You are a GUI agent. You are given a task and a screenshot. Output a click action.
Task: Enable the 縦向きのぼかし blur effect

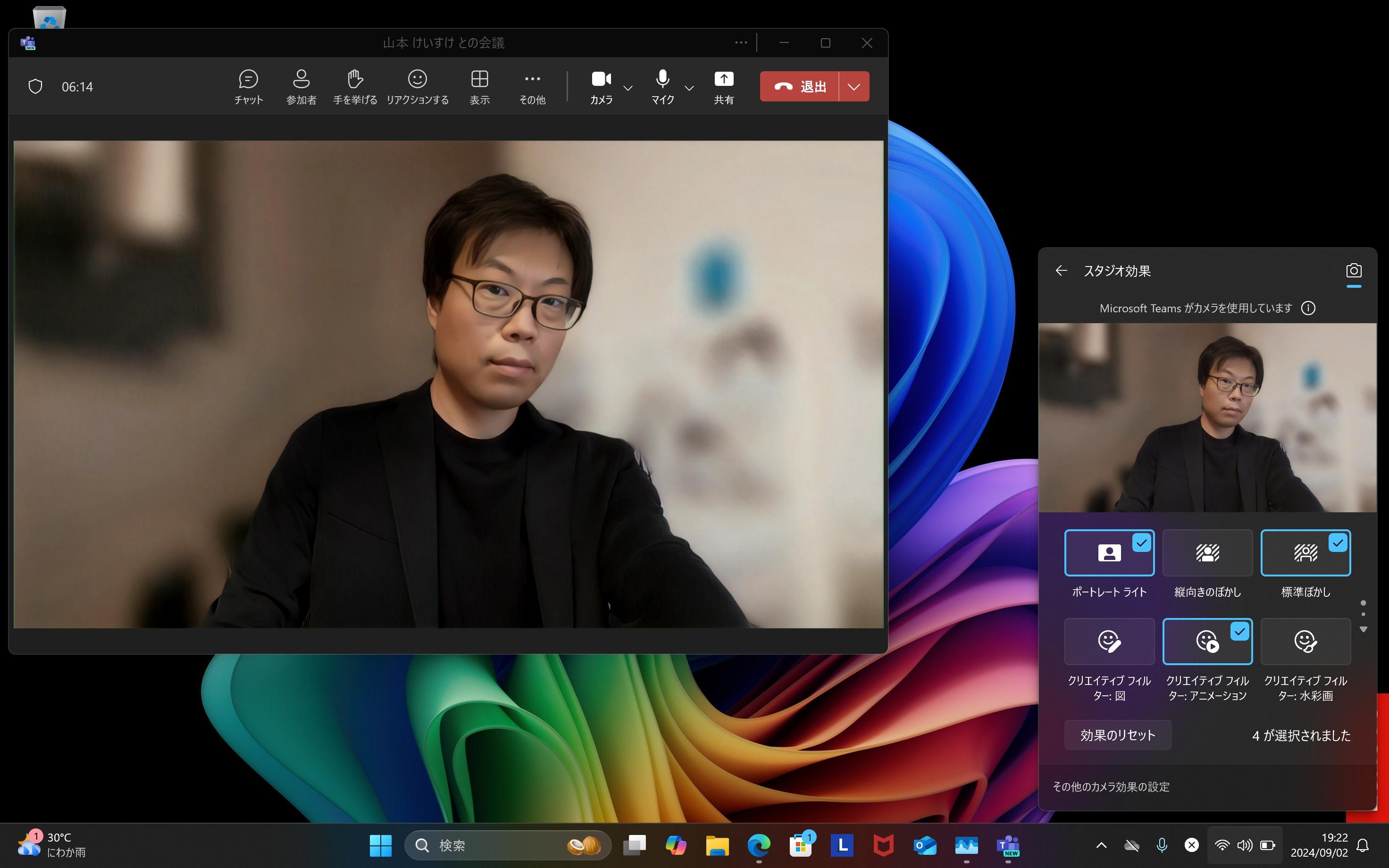tap(1207, 553)
